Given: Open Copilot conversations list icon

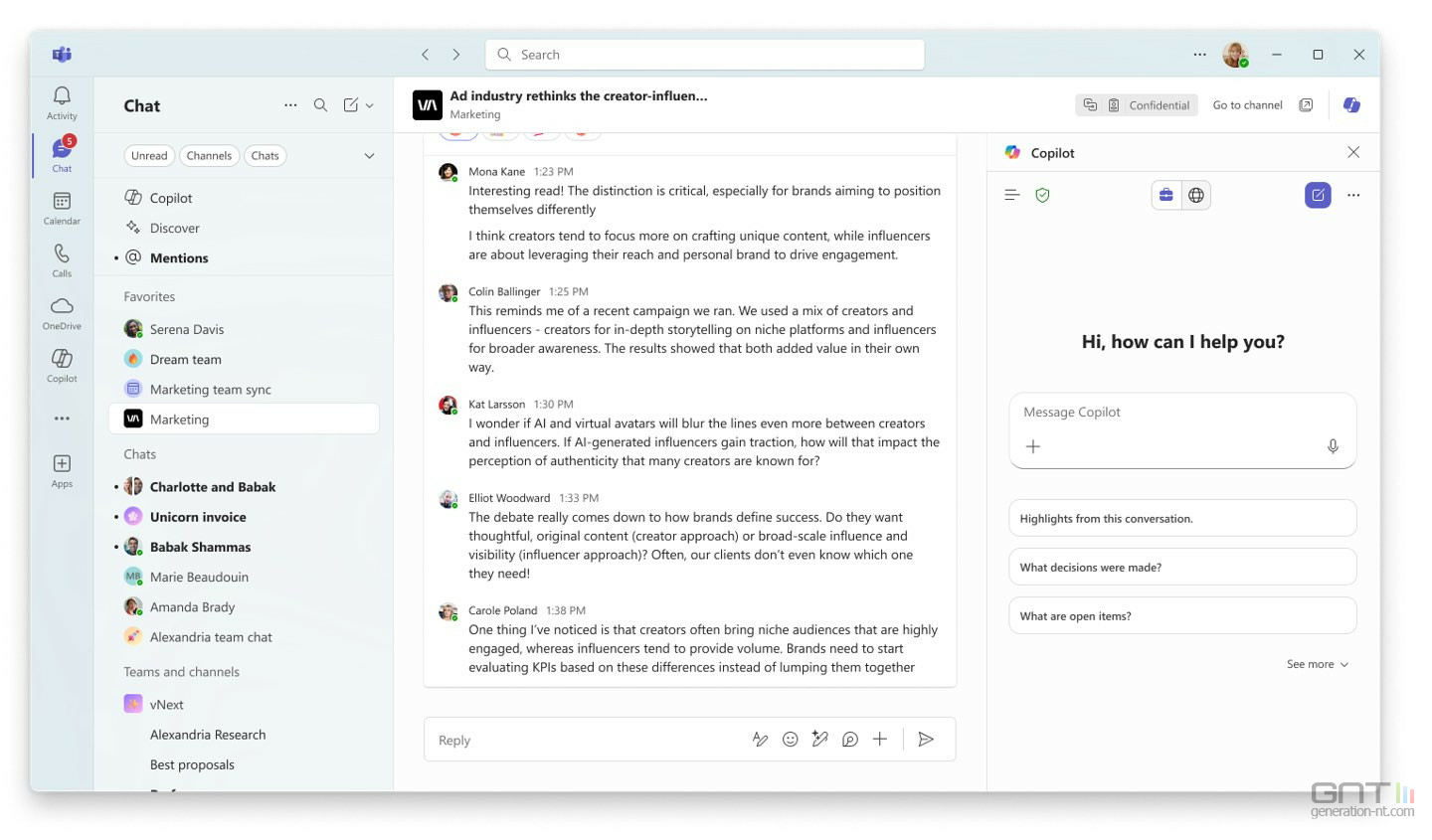Looking at the screenshot, I should pos(1011,195).
